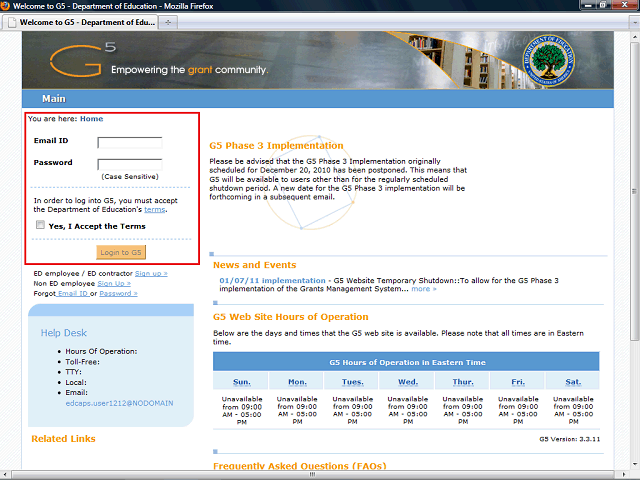Open ED employee / ED contractor Sign up
Image resolution: width=640 pixels, height=480 pixels.
pos(151,273)
